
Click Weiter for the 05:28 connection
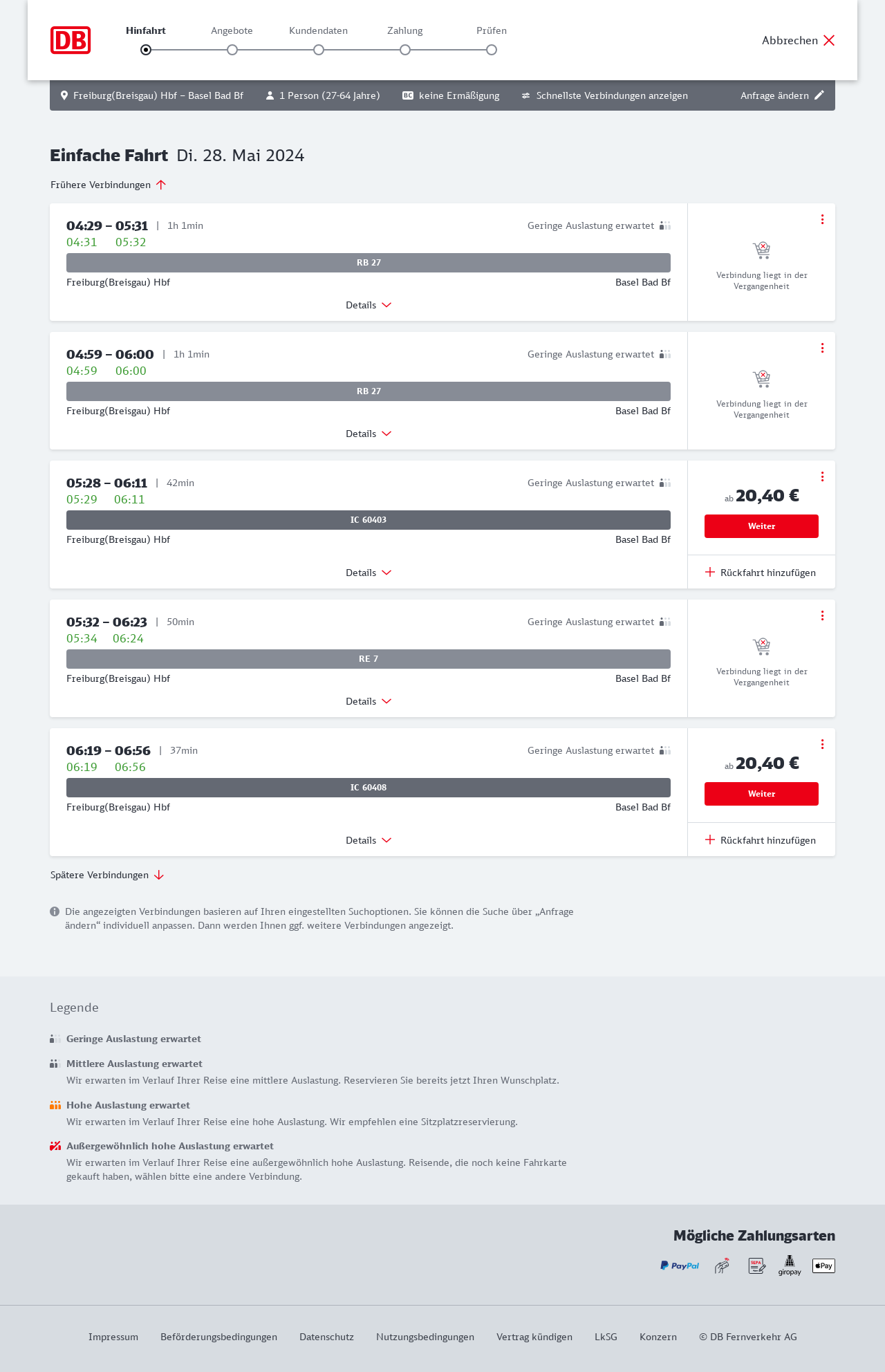[761, 526]
